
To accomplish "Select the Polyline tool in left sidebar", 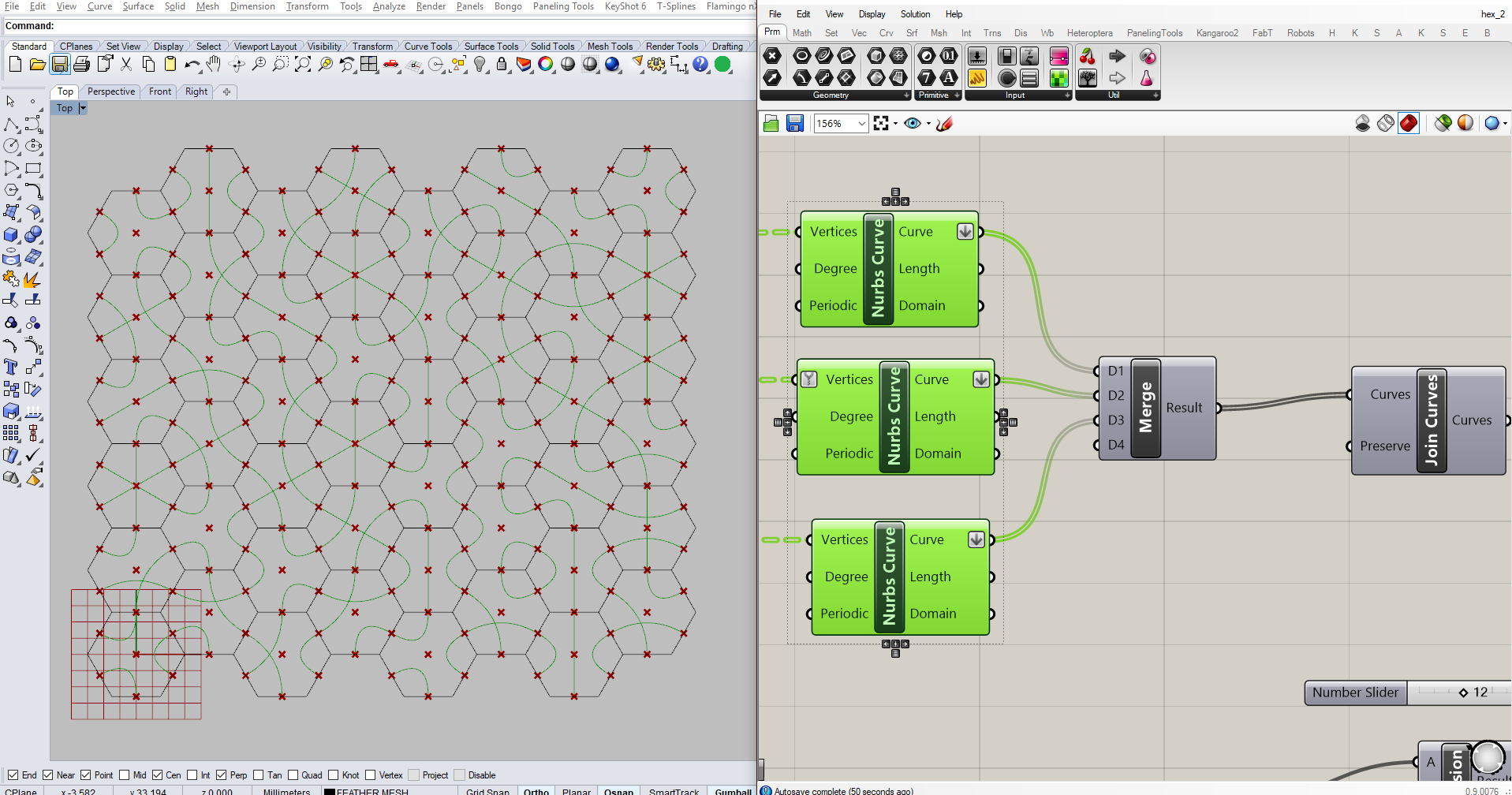I will pos(11,125).
